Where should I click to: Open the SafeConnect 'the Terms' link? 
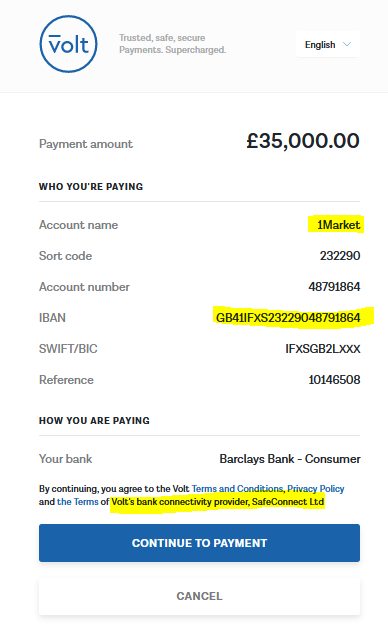click(x=78, y=502)
